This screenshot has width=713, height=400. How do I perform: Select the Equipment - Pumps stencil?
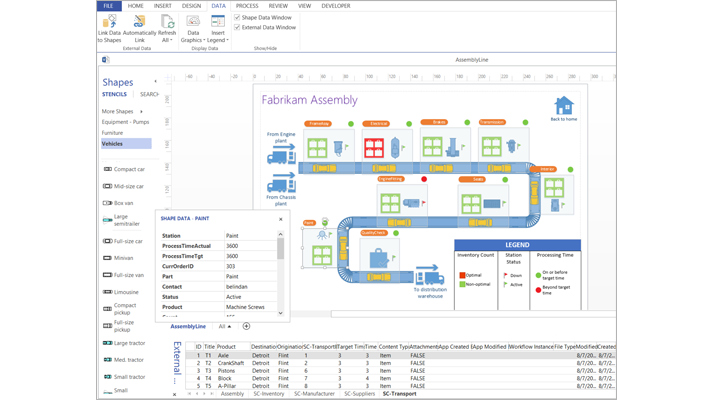click(126, 122)
